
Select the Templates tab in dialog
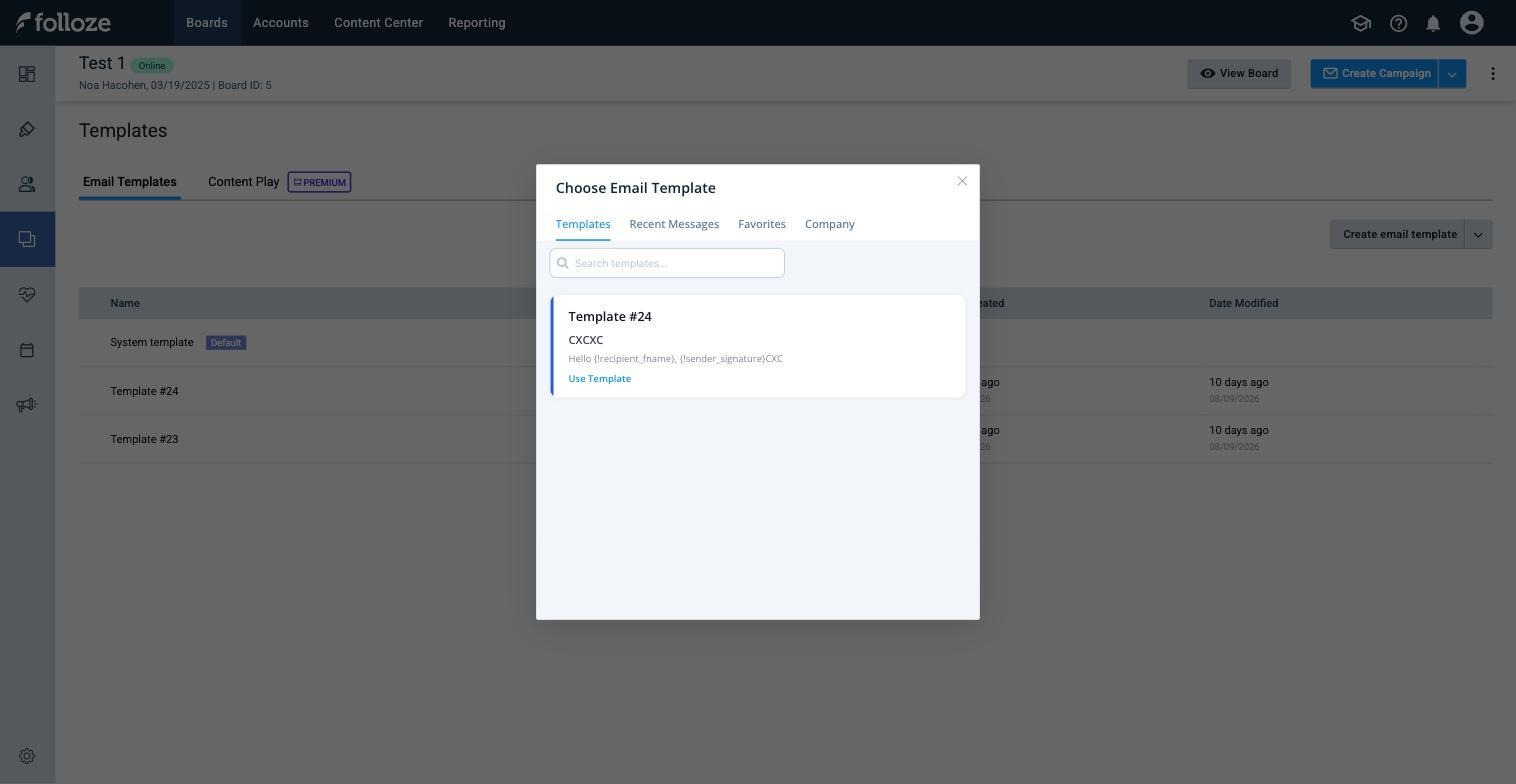coord(583,224)
